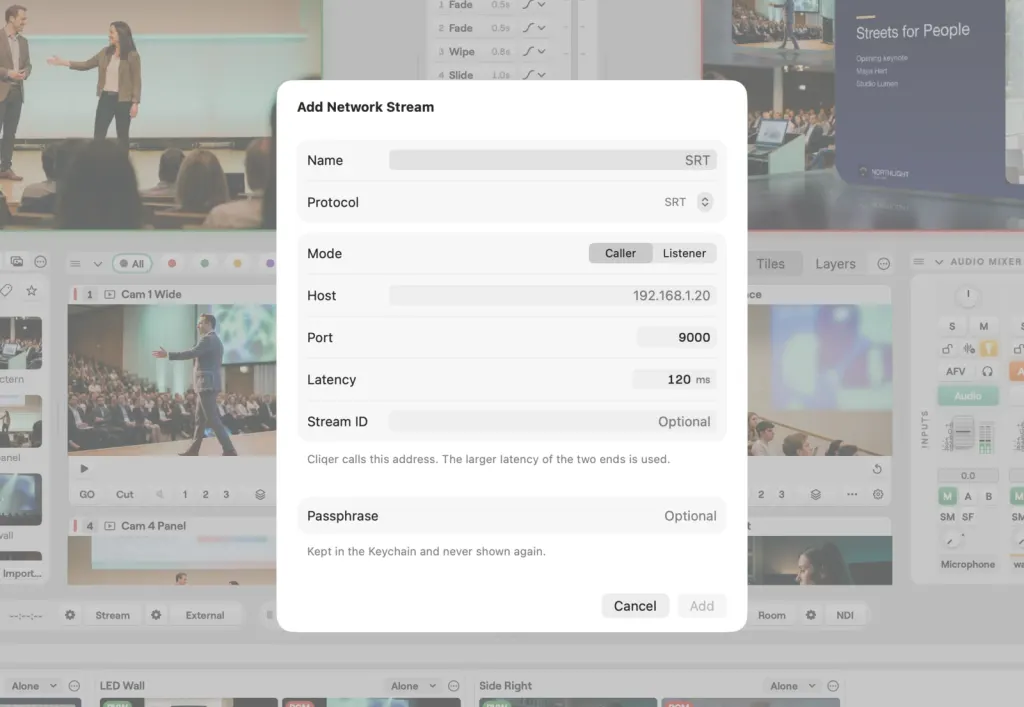This screenshot has height=707, width=1024.
Task: Toggle the yellow highlighted mic icon
Action: [988, 349]
